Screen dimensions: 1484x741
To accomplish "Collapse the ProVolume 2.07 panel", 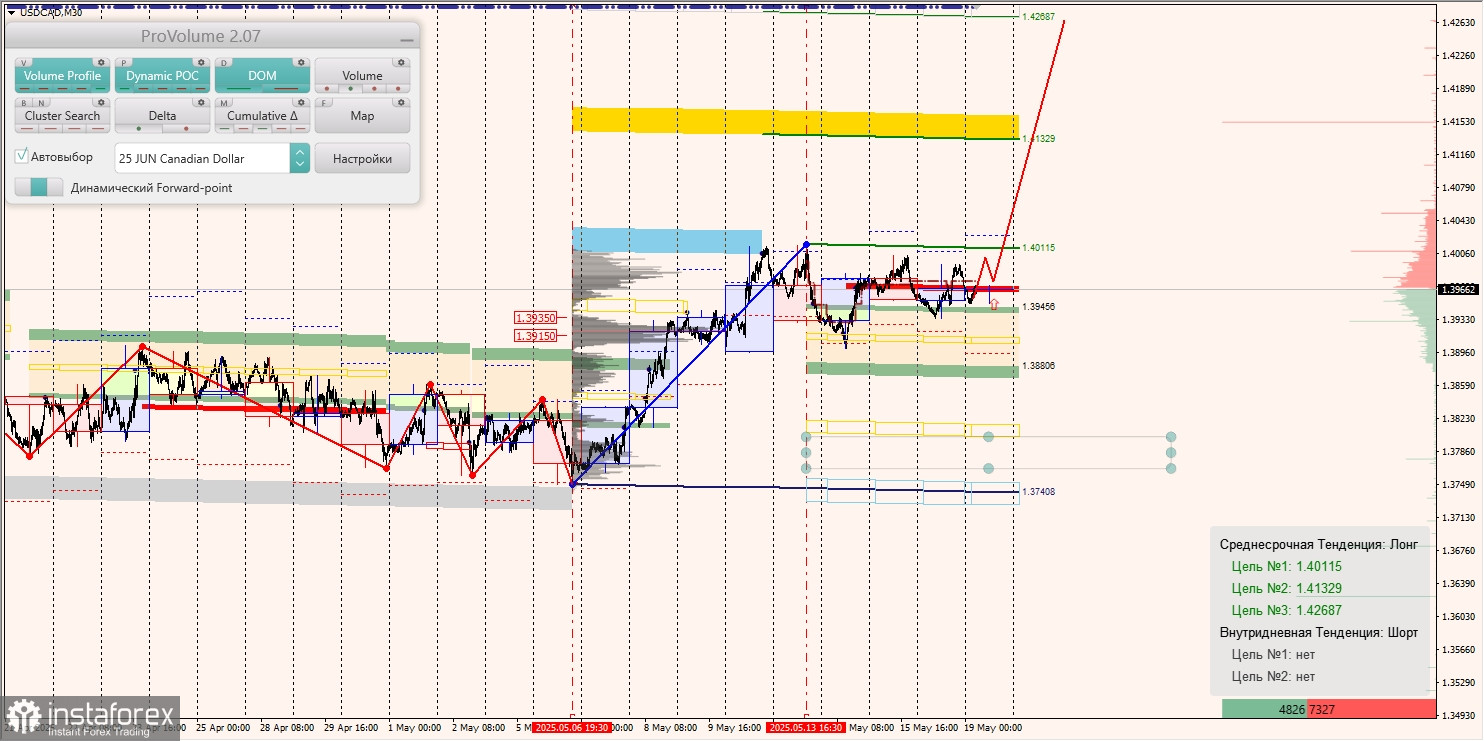I will click(x=406, y=38).
